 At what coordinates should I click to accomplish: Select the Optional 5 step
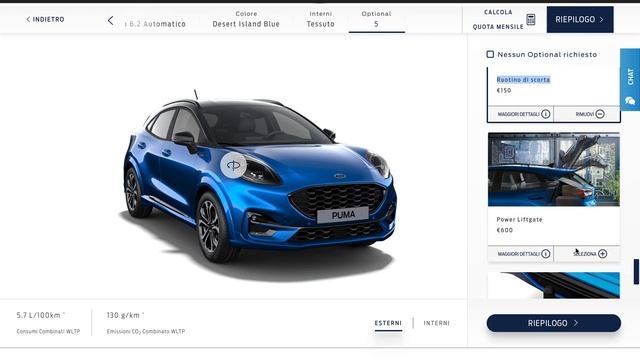click(376, 19)
